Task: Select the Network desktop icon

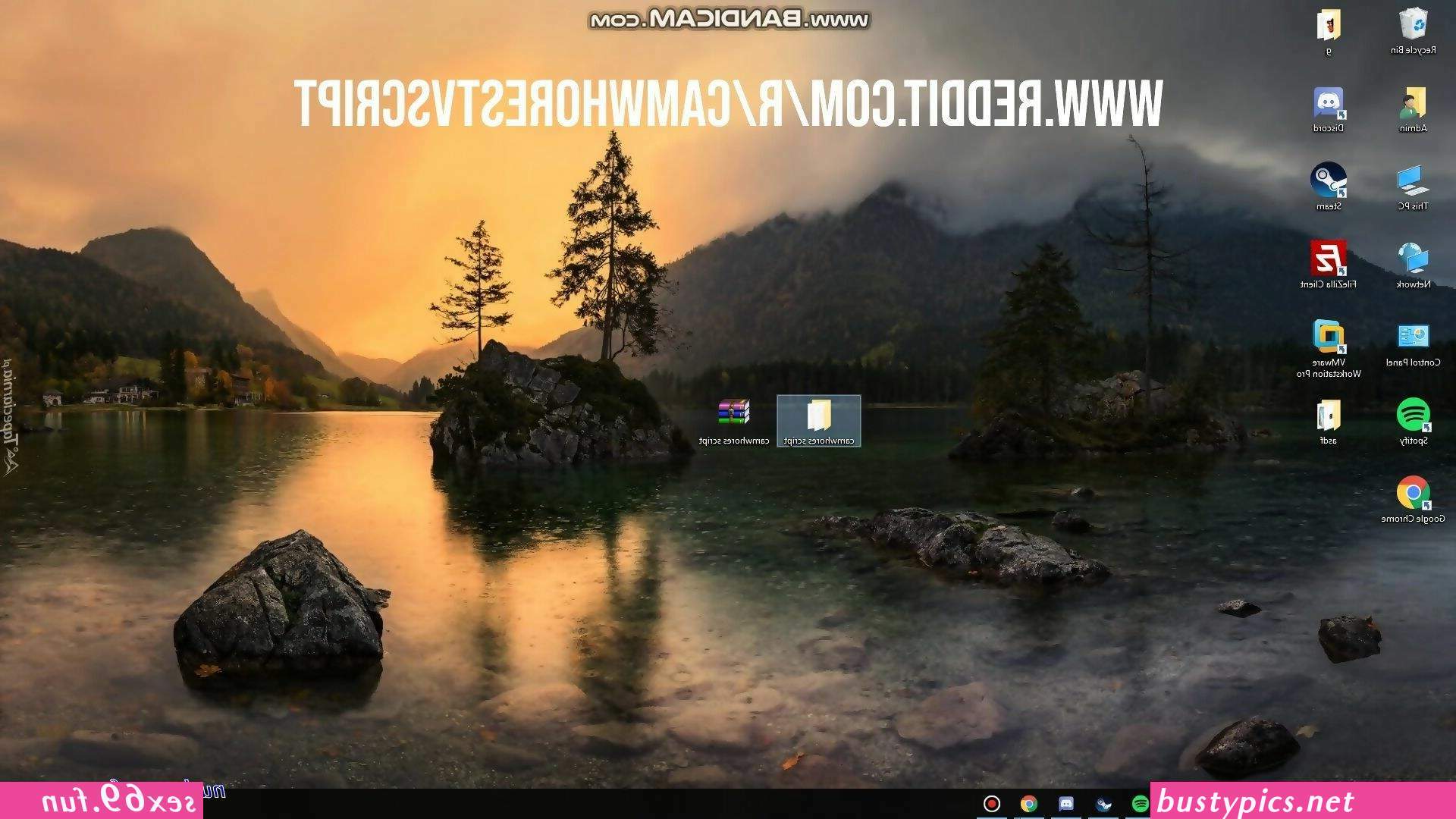Action: coord(1413,265)
